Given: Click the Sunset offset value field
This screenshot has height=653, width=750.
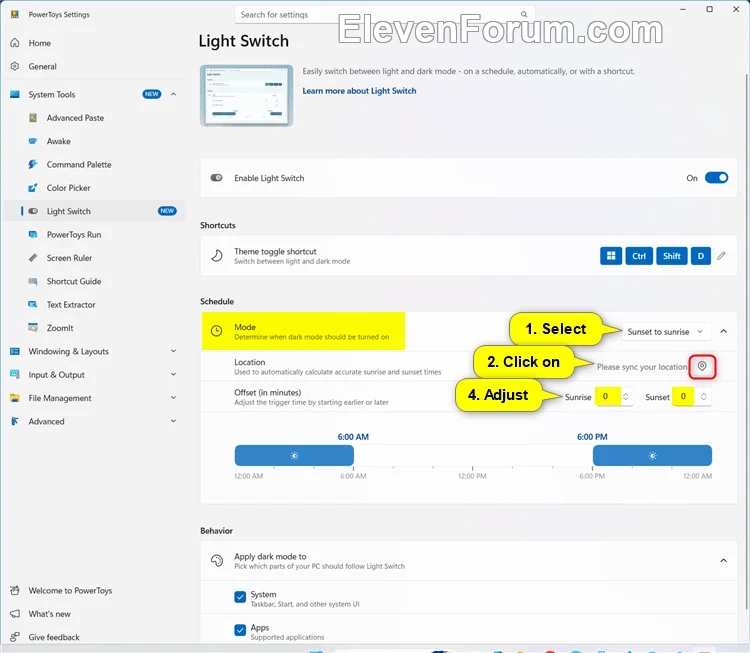Looking at the screenshot, I should point(684,397).
